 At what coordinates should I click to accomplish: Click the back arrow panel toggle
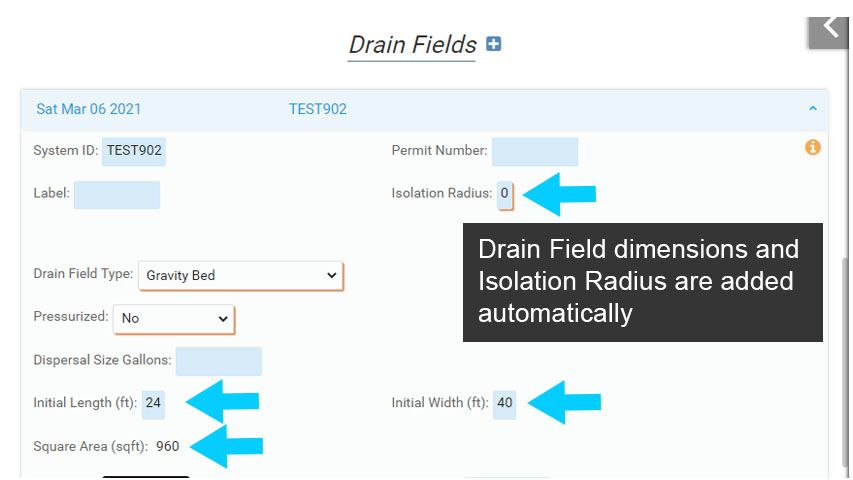click(829, 26)
